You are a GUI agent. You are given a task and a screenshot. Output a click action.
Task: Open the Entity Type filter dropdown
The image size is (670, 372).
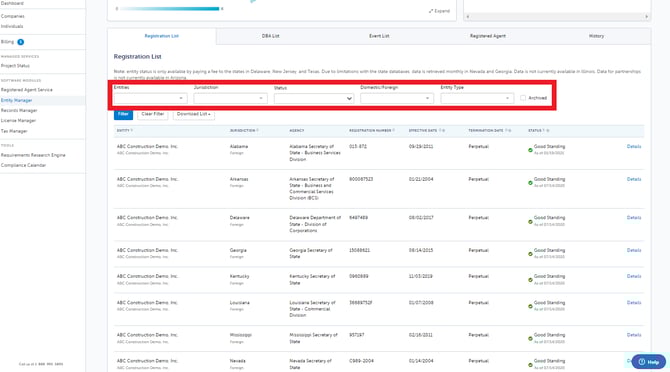click(x=477, y=98)
